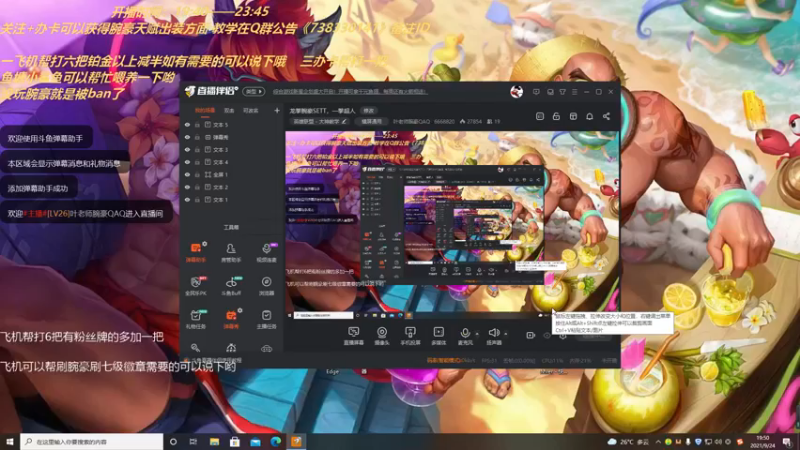Open the Windows Start menu
The image size is (800, 450).
coord(10,442)
